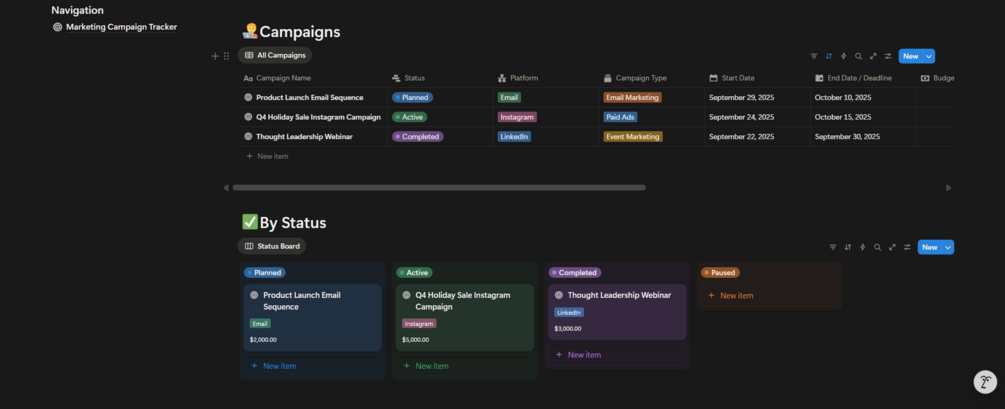The height and width of the screenshot is (409, 1005).
Task: Open dropdown arrow next to Campaigns New button
Action: [930, 56]
